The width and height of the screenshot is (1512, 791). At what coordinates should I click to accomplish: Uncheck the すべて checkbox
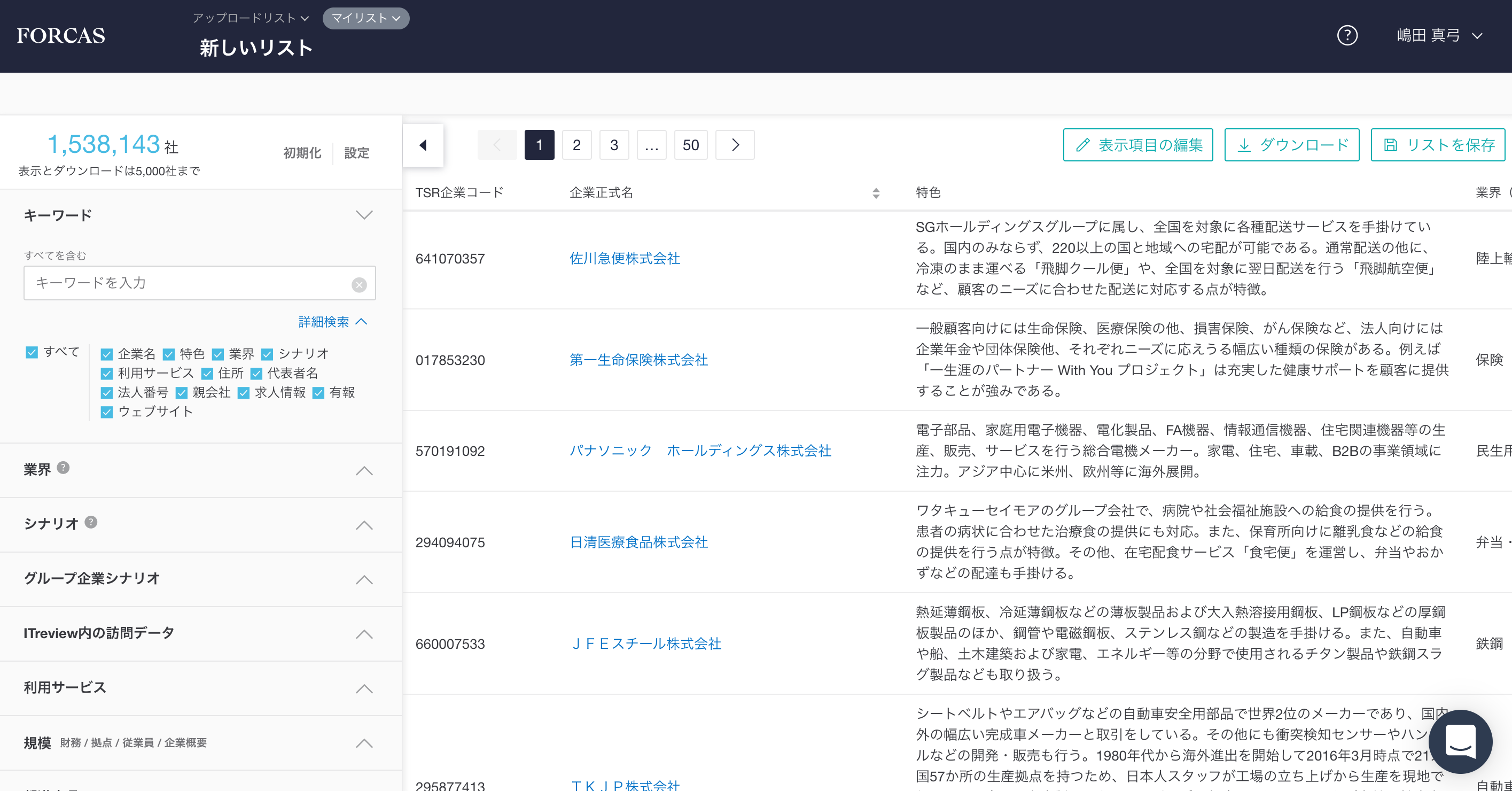tap(32, 352)
